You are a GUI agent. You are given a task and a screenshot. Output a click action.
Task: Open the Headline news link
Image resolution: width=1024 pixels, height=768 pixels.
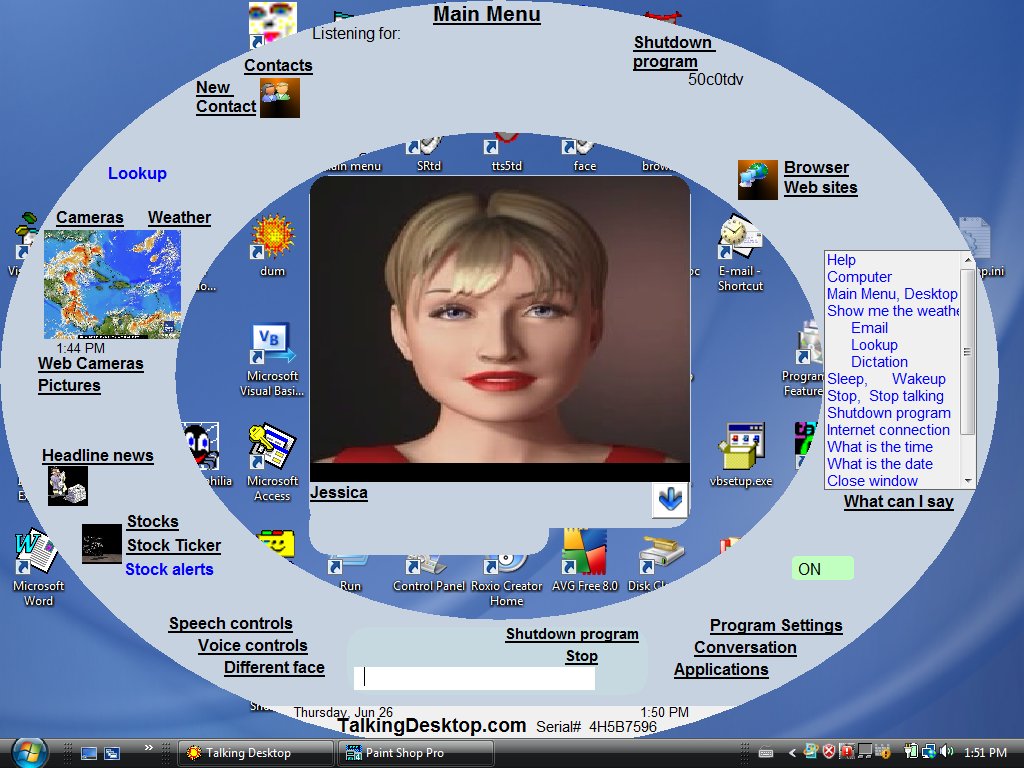tap(98, 455)
